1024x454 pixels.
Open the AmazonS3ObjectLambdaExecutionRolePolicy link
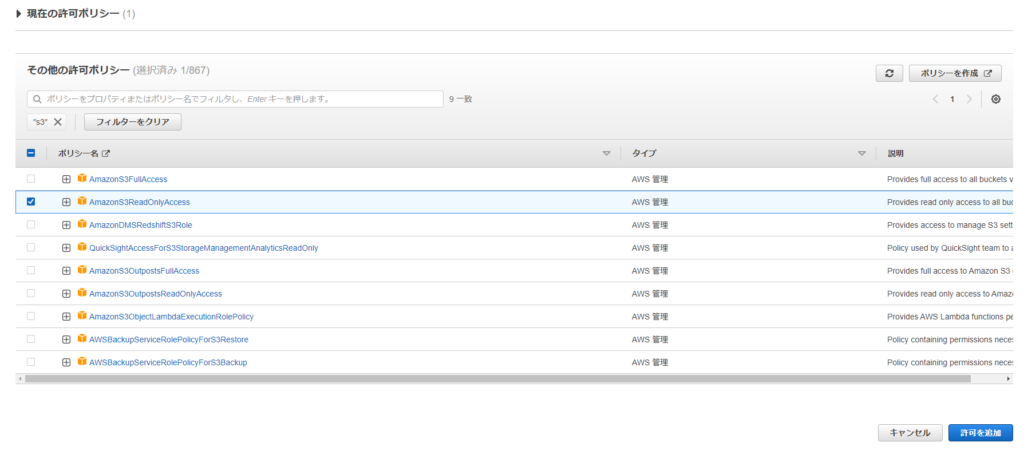pyautogui.click(x=171, y=316)
